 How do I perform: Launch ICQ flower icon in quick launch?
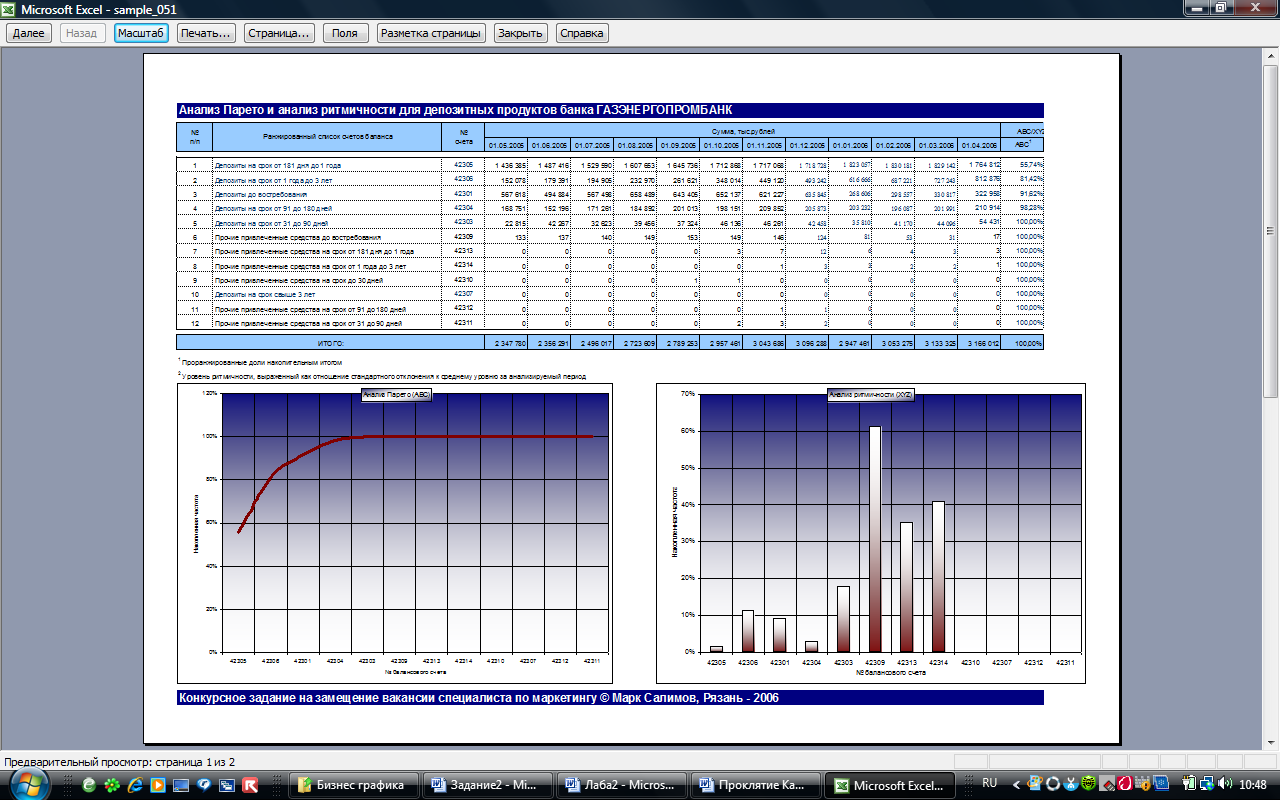112,785
